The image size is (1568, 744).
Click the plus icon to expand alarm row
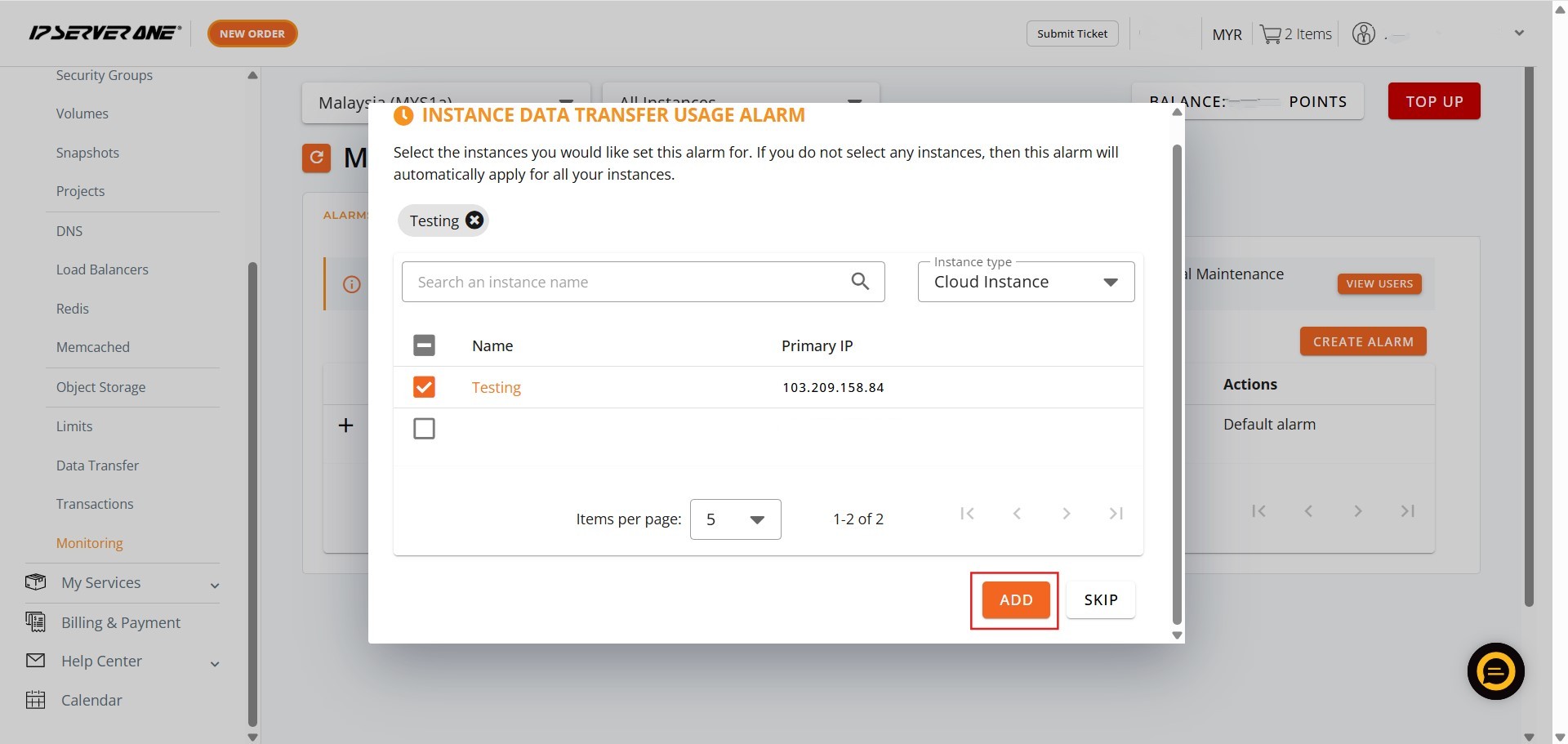tap(346, 425)
